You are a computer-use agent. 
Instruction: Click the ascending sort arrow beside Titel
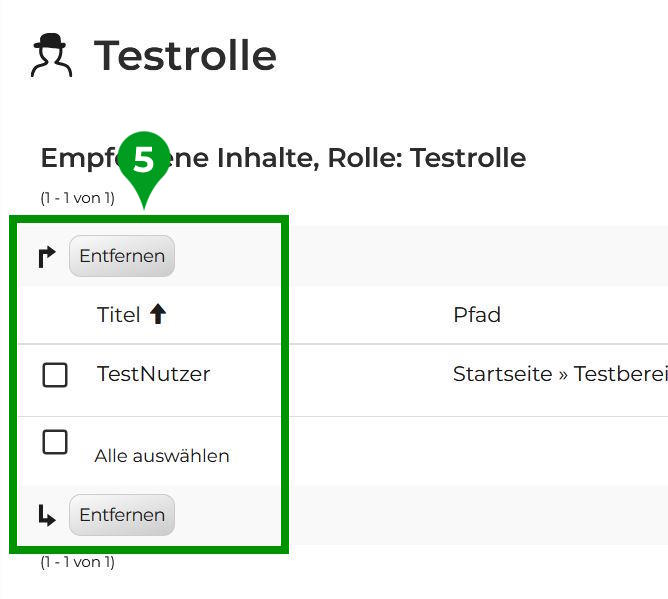[158, 314]
